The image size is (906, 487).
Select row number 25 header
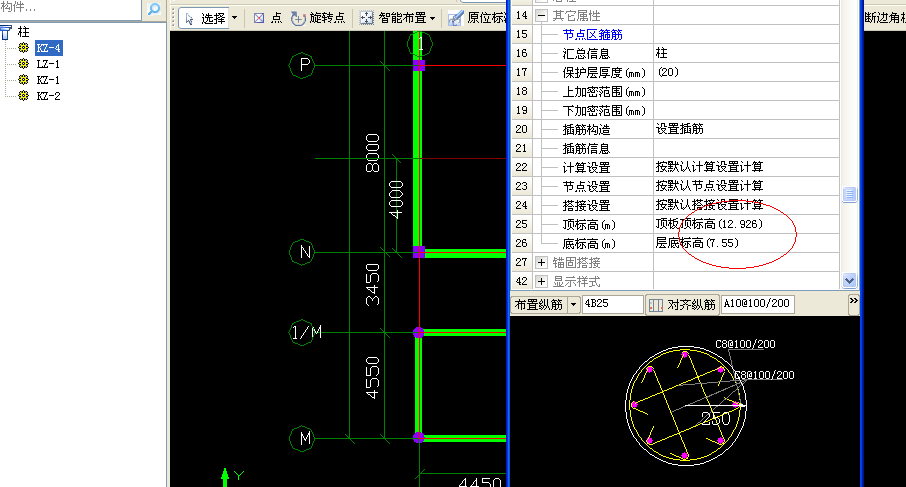[522, 224]
